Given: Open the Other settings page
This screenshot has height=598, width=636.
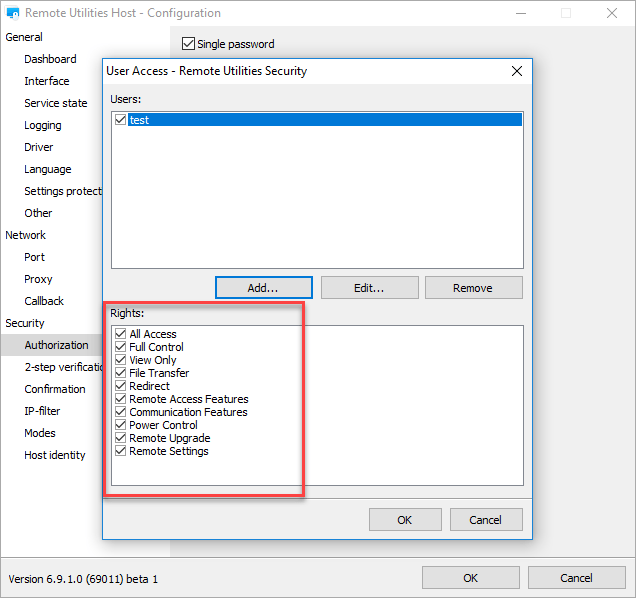Looking at the screenshot, I should coord(38,213).
